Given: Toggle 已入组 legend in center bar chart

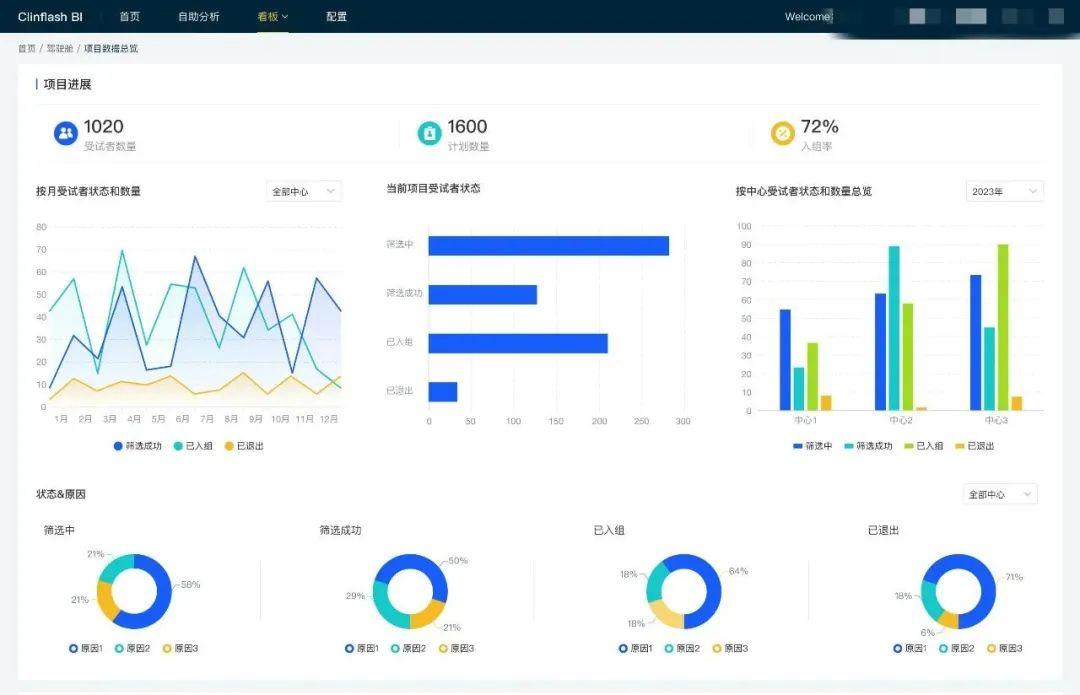Looking at the screenshot, I should click(924, 446).
